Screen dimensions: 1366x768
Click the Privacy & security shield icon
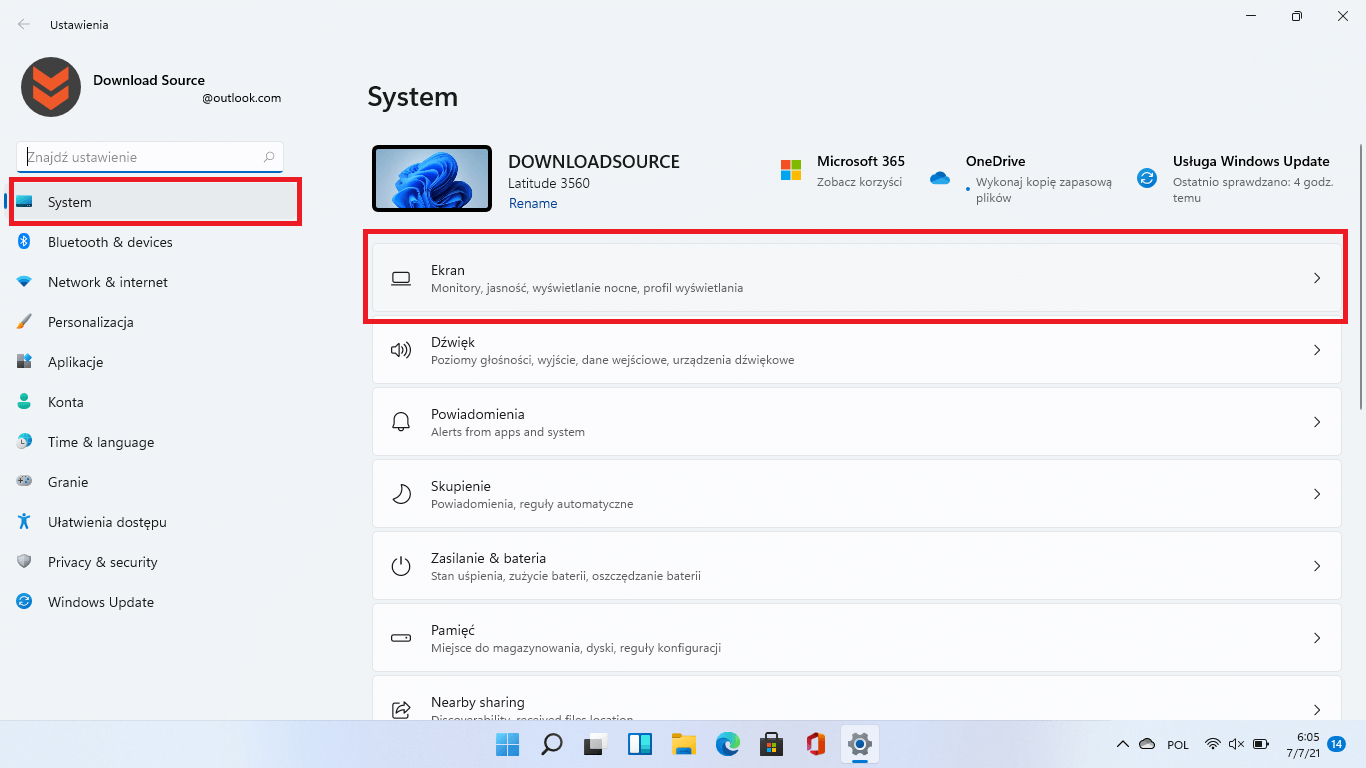[x=24, y=562]
